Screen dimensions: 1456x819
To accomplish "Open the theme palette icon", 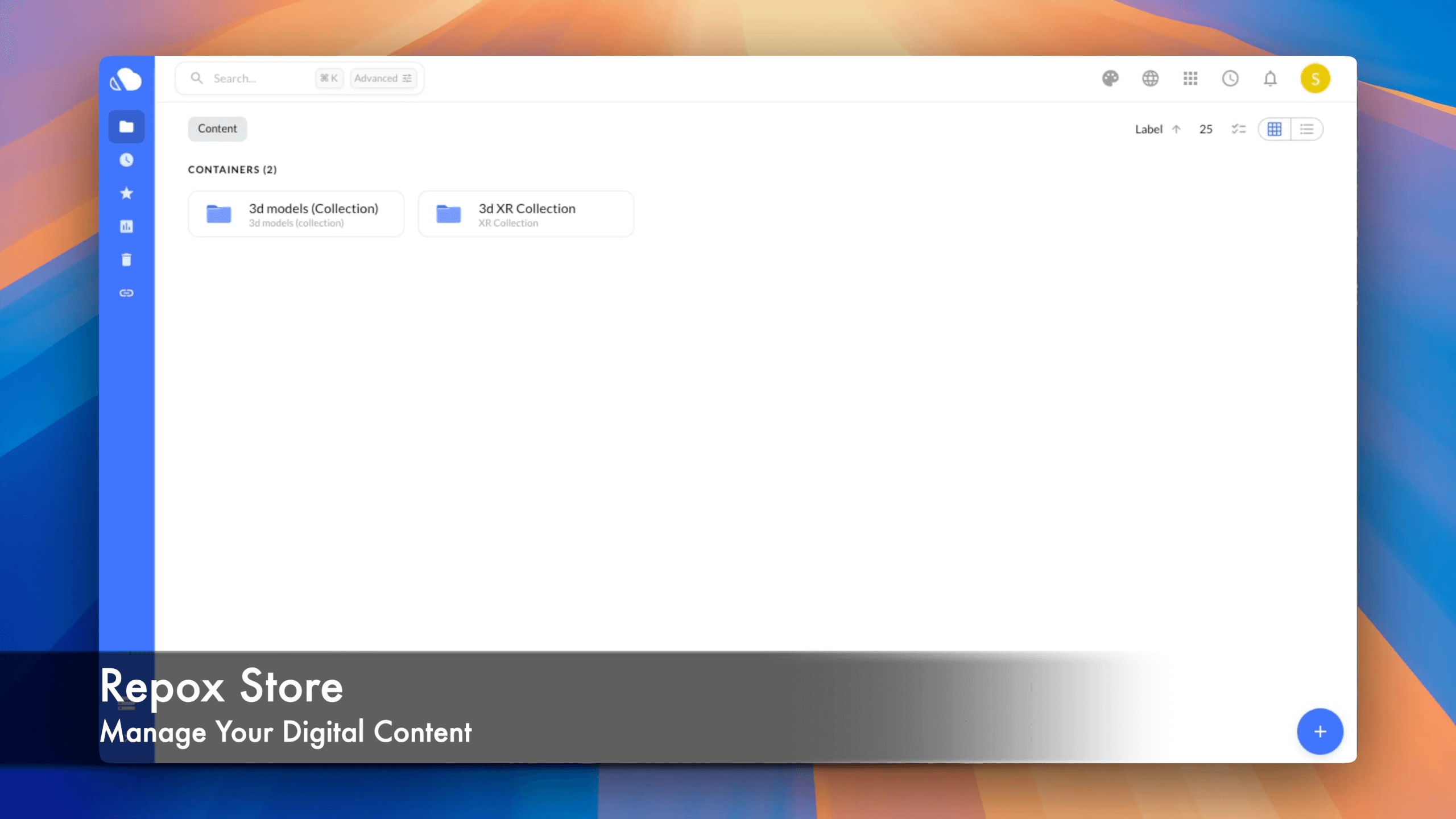I will click(1110, 78).
